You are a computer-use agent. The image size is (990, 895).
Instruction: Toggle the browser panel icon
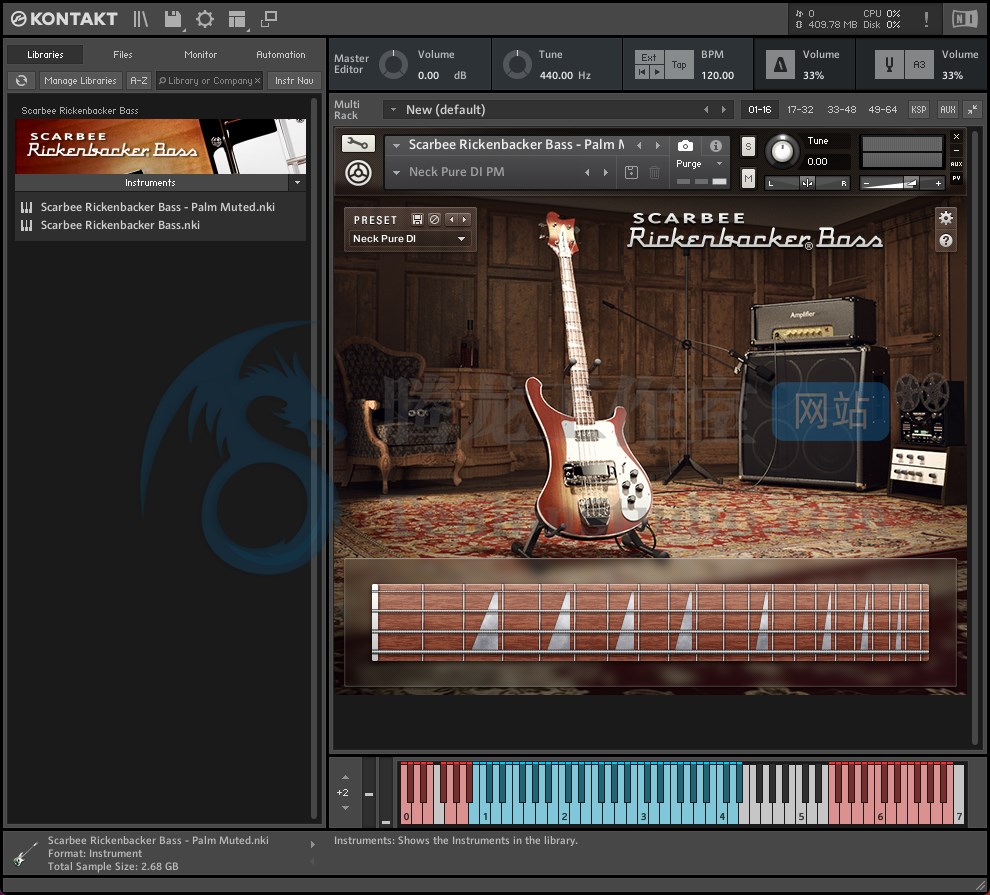[x=140, y=19]
